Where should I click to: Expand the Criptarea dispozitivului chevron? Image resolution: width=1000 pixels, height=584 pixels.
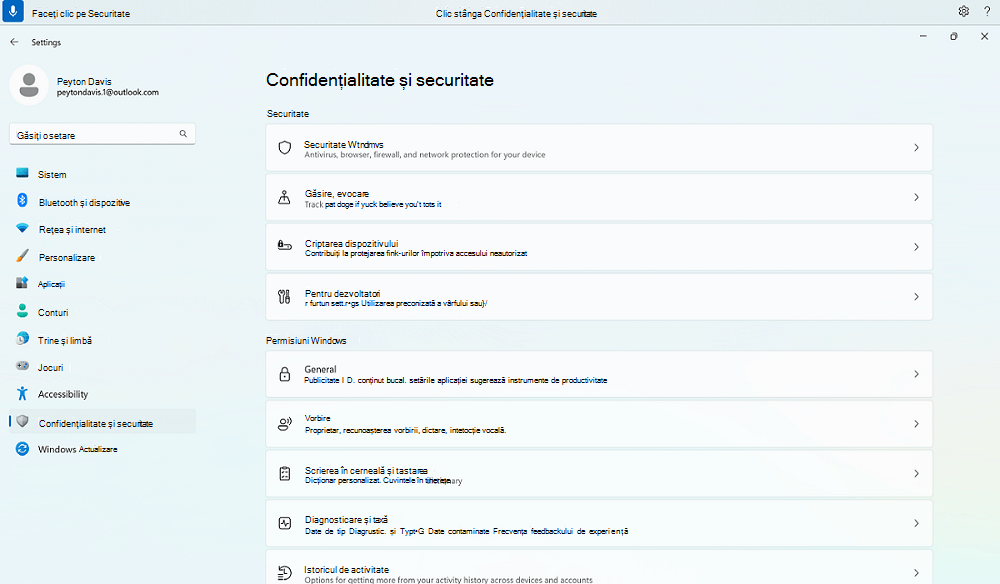click(916, 247)
